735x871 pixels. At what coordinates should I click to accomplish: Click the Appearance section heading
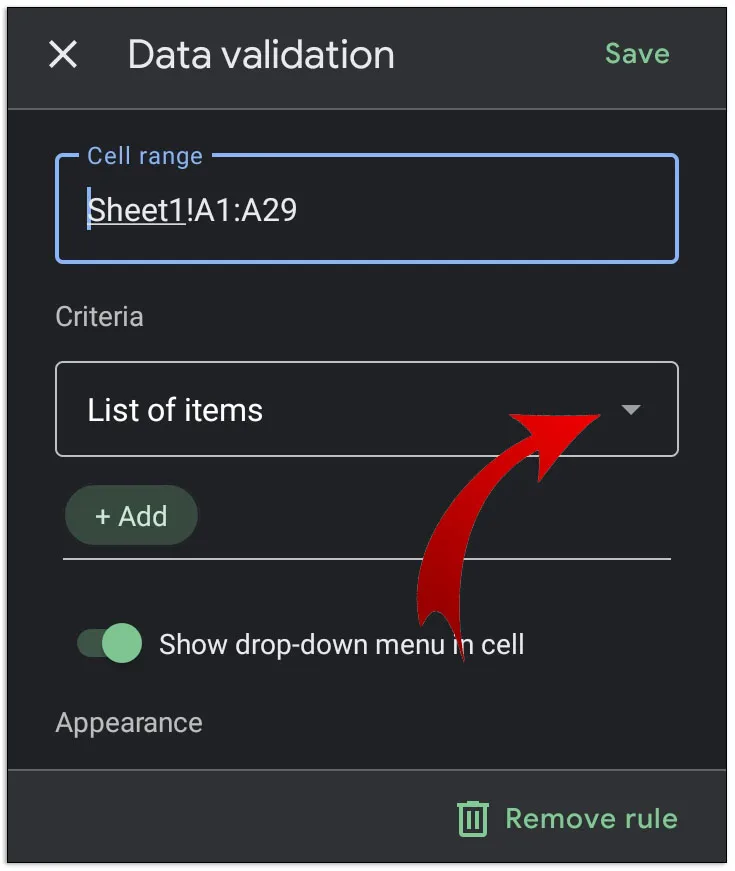[x=129, y=723]
